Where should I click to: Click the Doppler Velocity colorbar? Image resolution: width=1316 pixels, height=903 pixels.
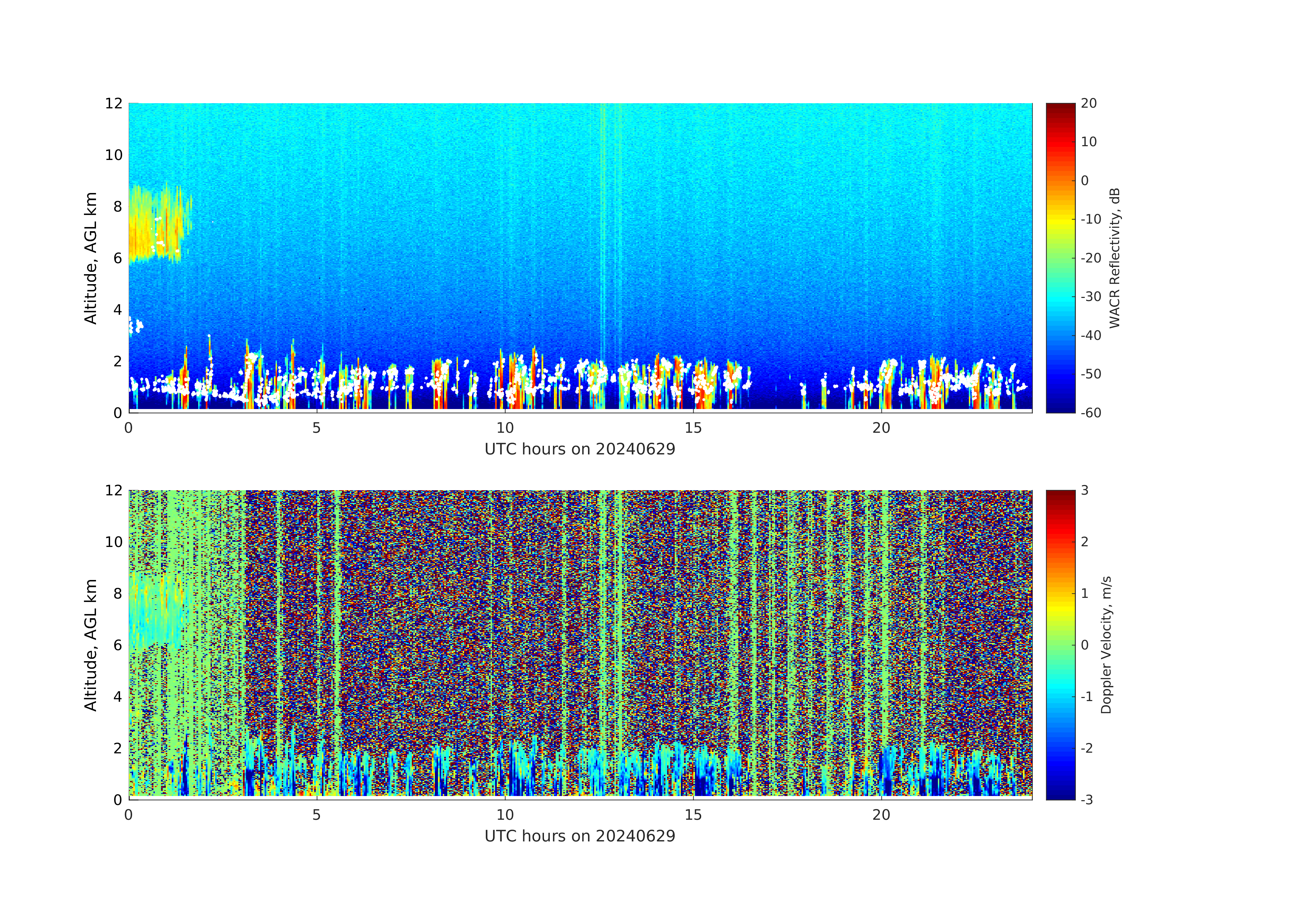[x=1060, y=644]
